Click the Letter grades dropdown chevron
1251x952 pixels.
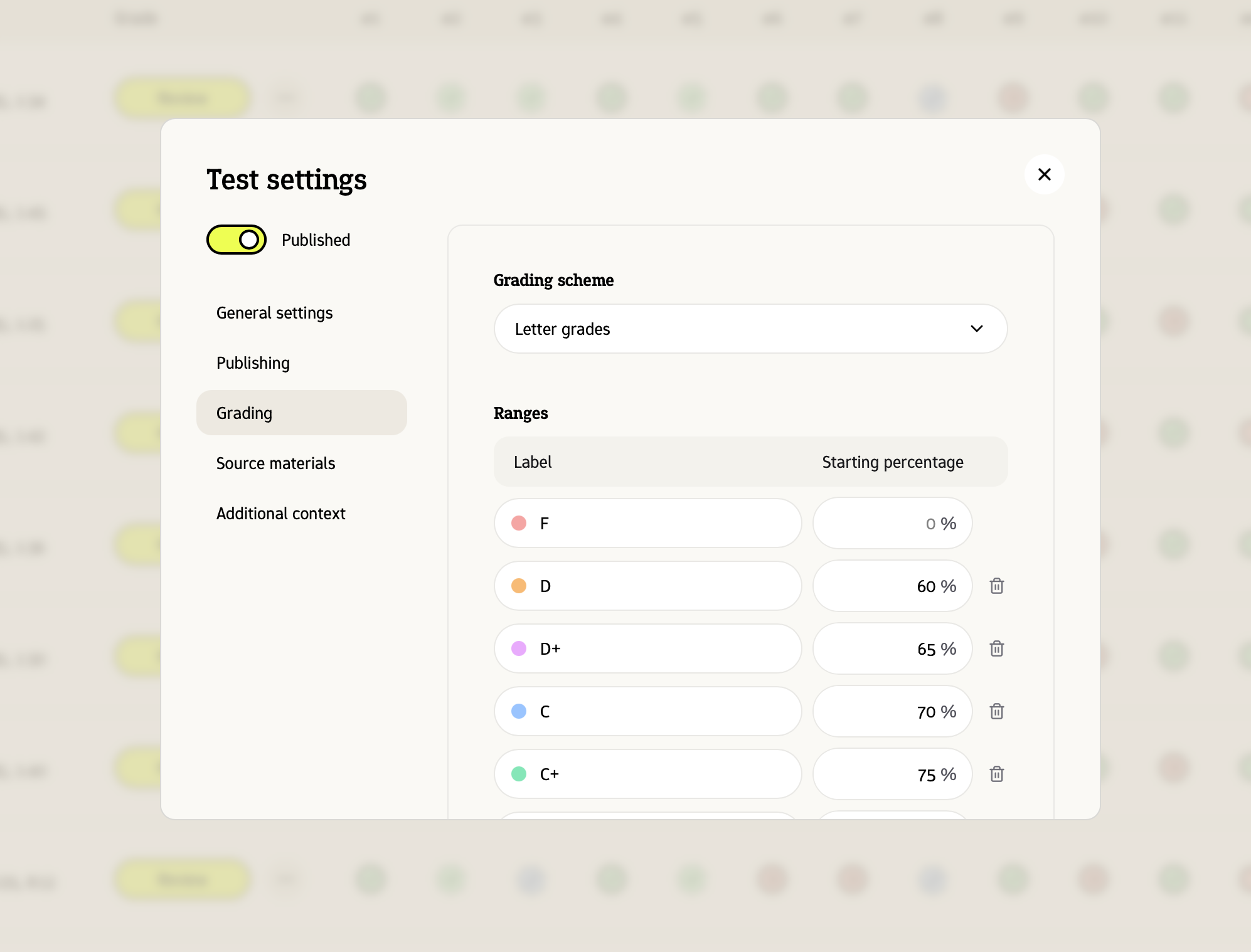(x=976, y=329)
